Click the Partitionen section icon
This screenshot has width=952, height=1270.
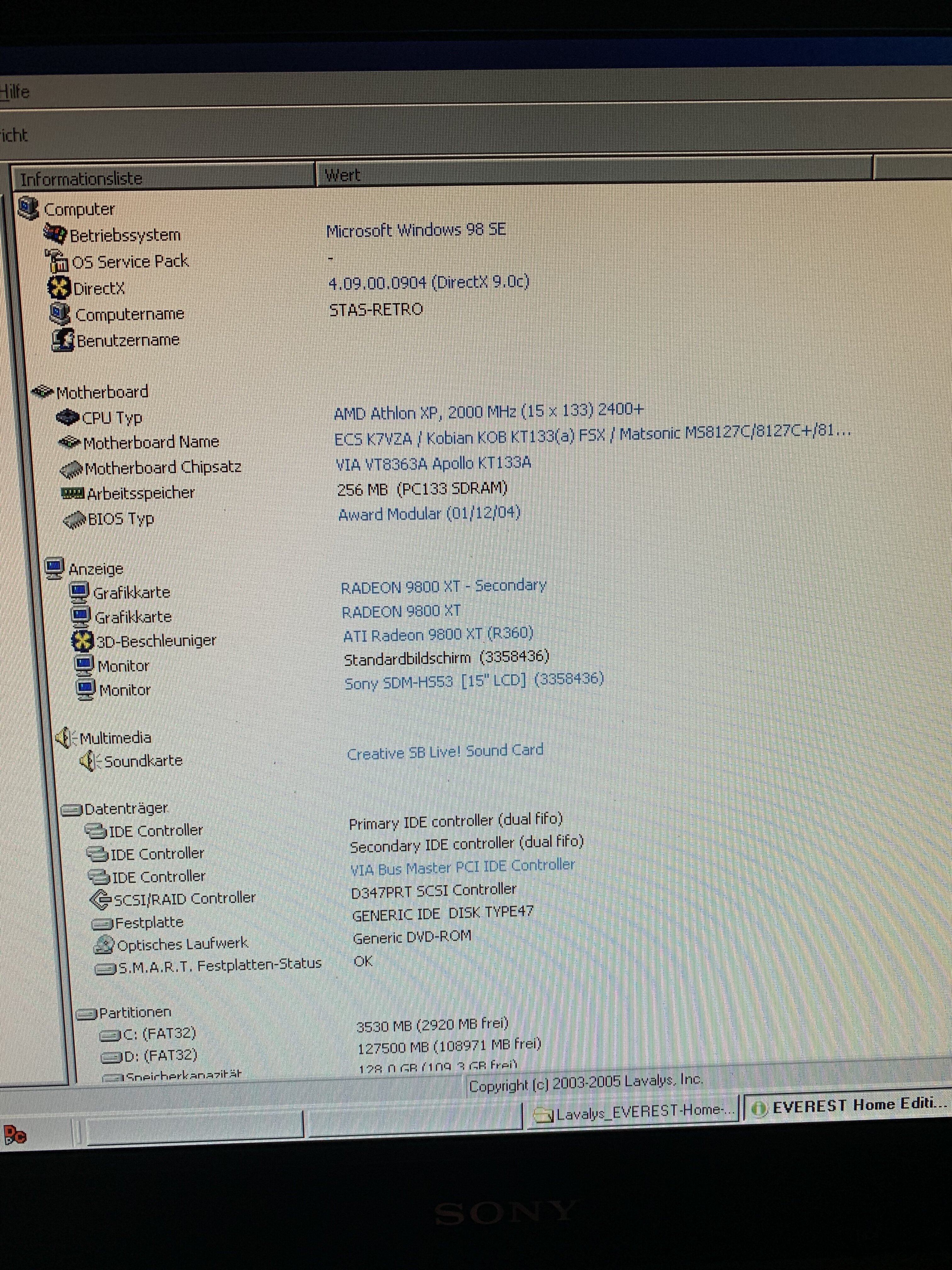click(x=87, y=1015)
